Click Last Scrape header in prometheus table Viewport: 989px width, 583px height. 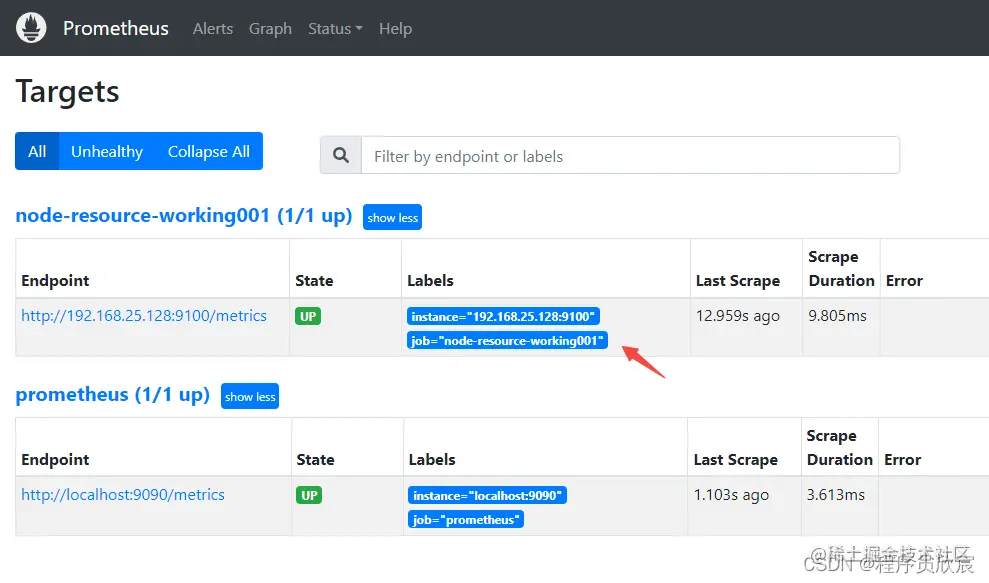point(735,460)
